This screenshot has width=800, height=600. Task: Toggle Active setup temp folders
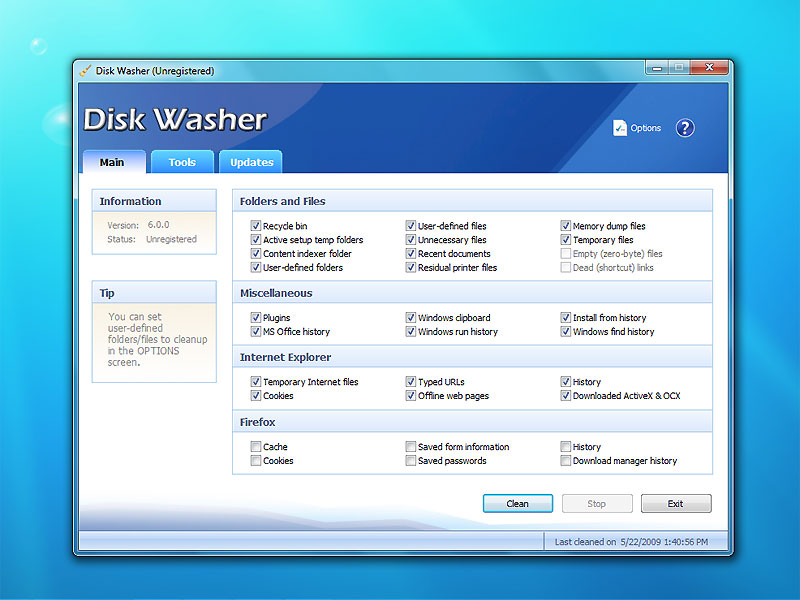(x=256, y=239)
